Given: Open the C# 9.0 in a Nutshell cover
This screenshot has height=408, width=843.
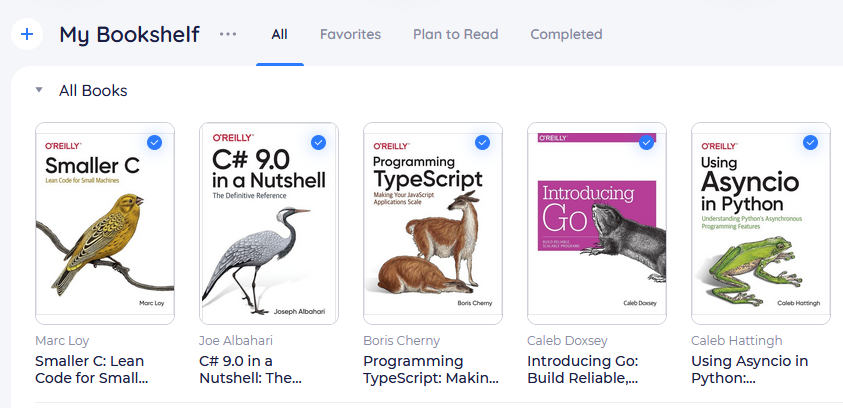Looking at the screenshot, I should pos(269,224).
